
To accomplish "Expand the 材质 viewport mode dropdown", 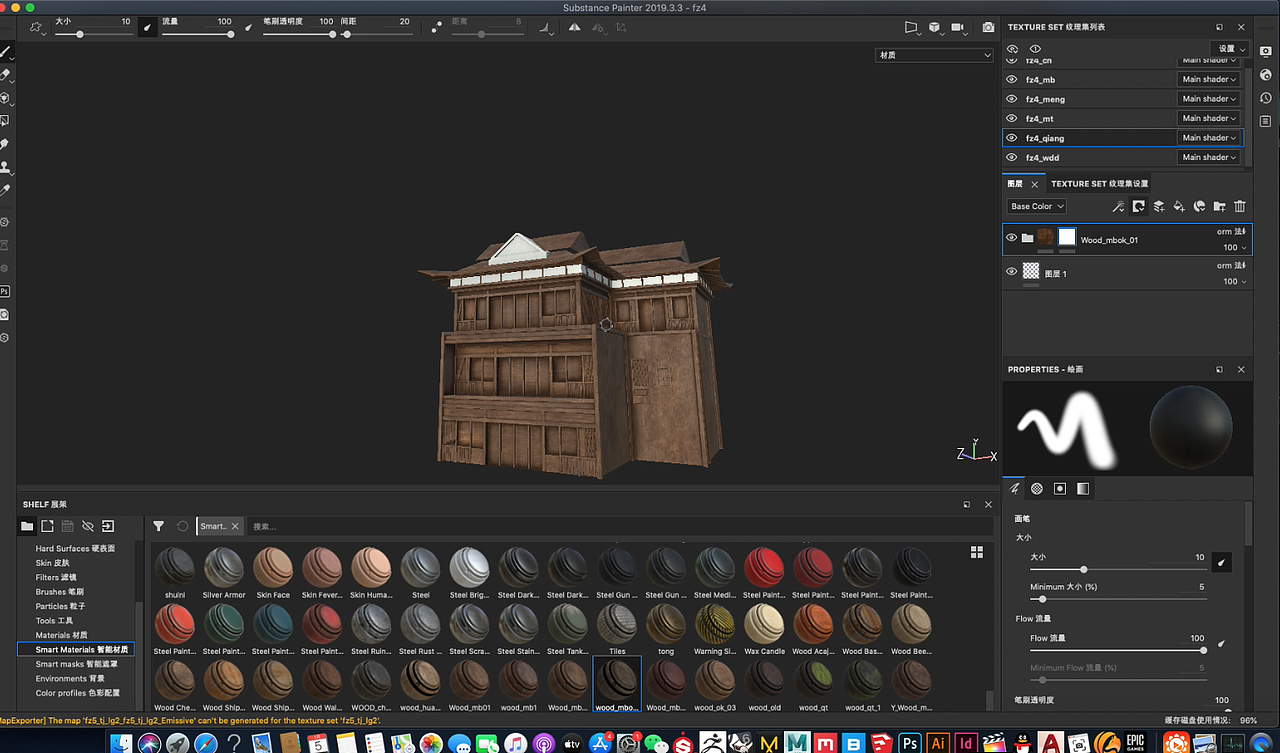I will coord(934,55).
